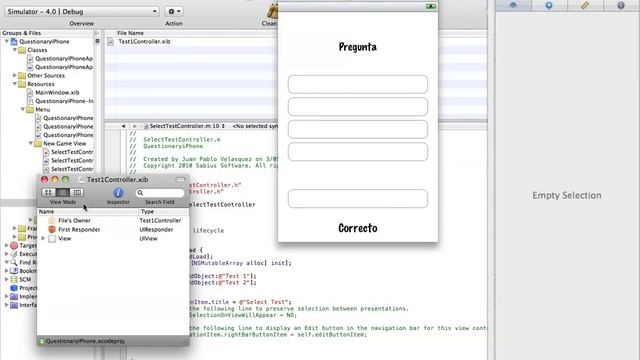The width and height of the screenshot is (640, 360).
Task: Switch to column view mode in xib window
Action: tap(77, 192)
